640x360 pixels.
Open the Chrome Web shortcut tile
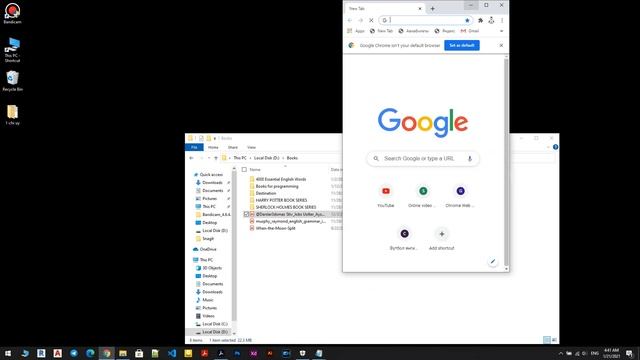coord(460,196)
